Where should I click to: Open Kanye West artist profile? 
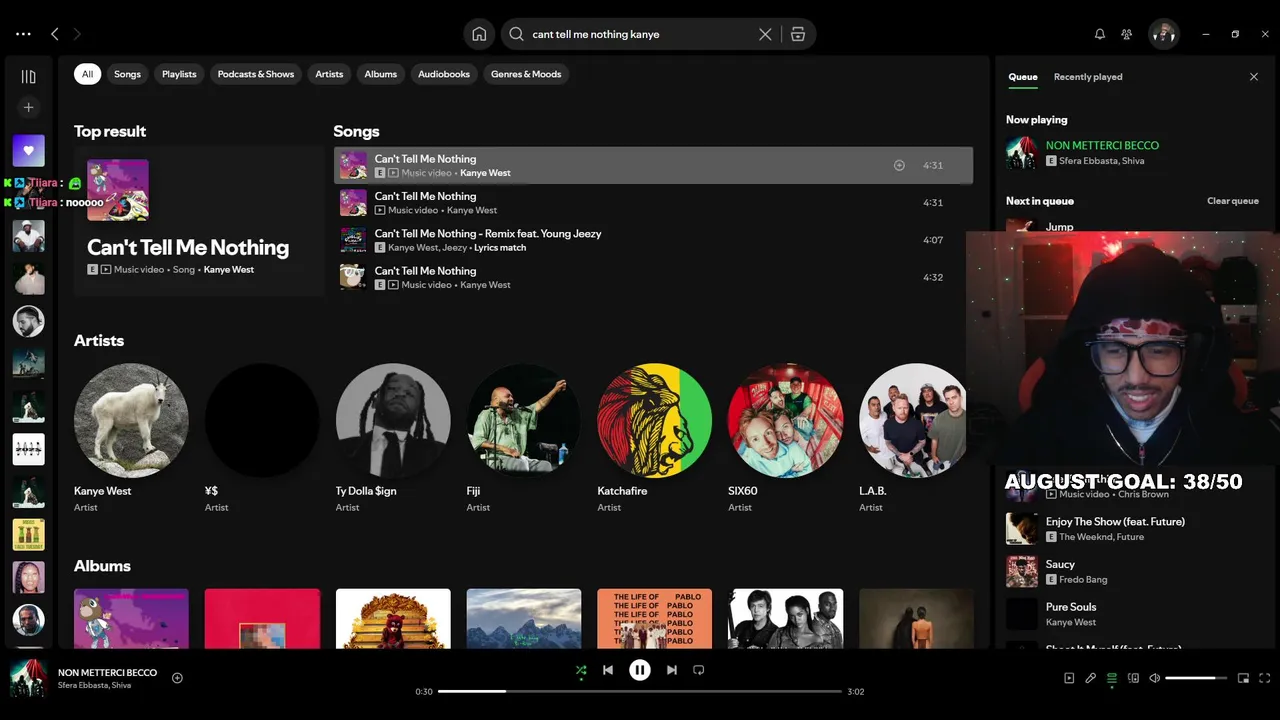click(x=131, y=420)
